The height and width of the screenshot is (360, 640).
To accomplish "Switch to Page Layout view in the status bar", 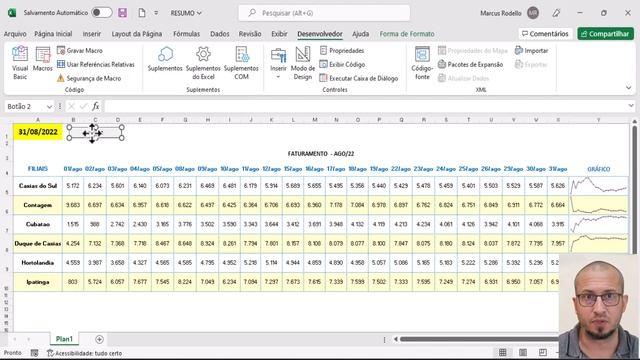I will [x=523, y=352].
